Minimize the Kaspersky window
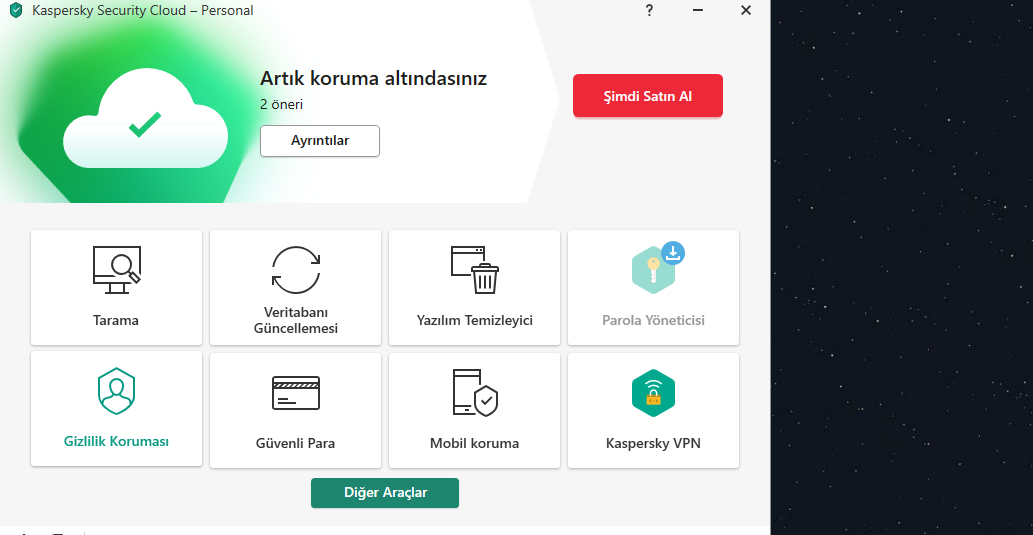The height and width of the screenshot is (535, 1033). pos(698,11)
